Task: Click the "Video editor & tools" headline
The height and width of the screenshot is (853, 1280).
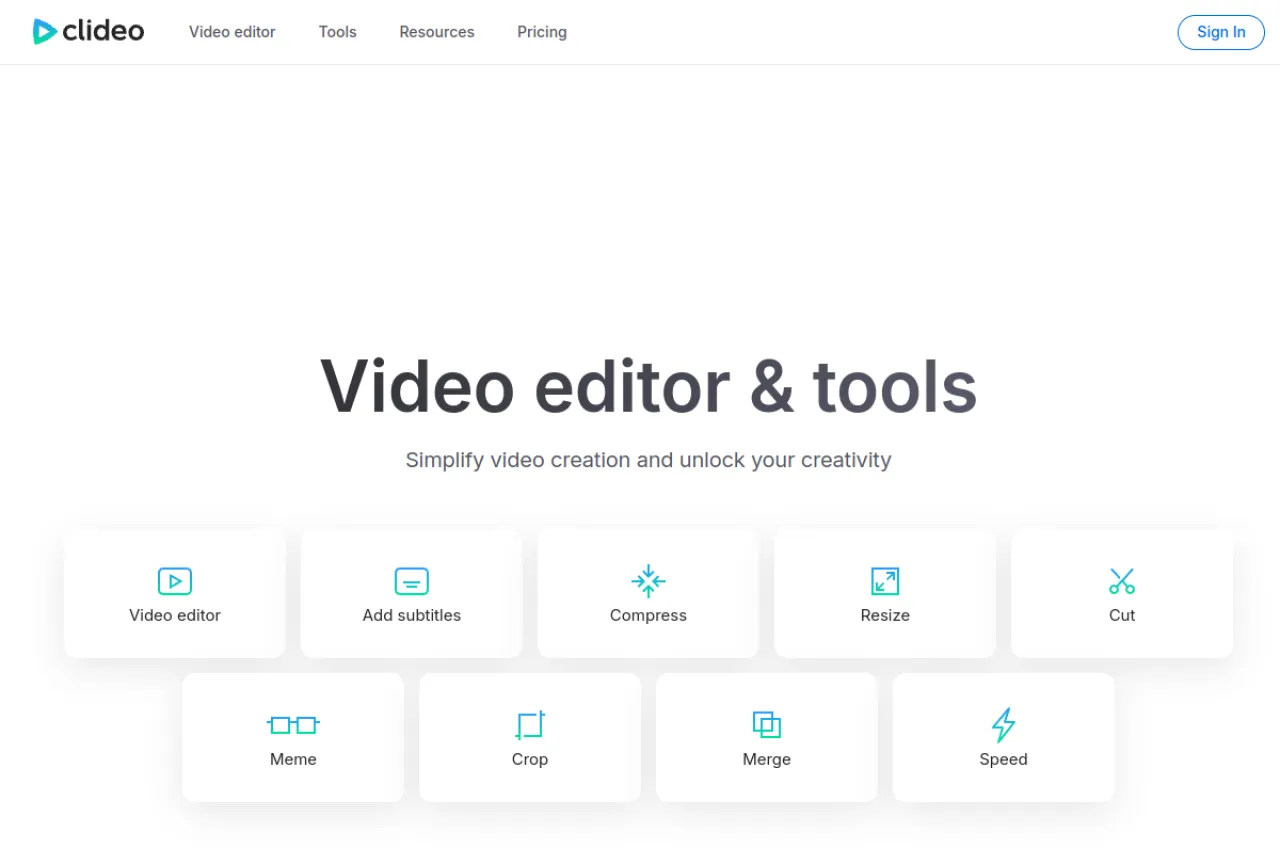Action: 648,387
